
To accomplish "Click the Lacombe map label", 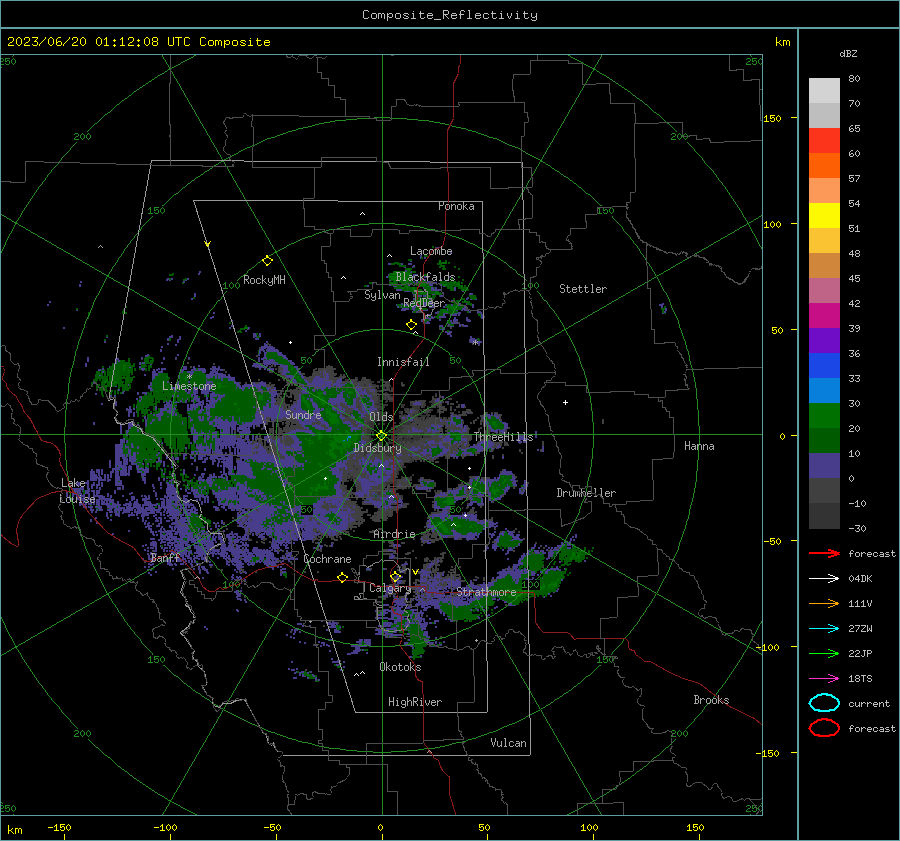I will tap(431, 251).
